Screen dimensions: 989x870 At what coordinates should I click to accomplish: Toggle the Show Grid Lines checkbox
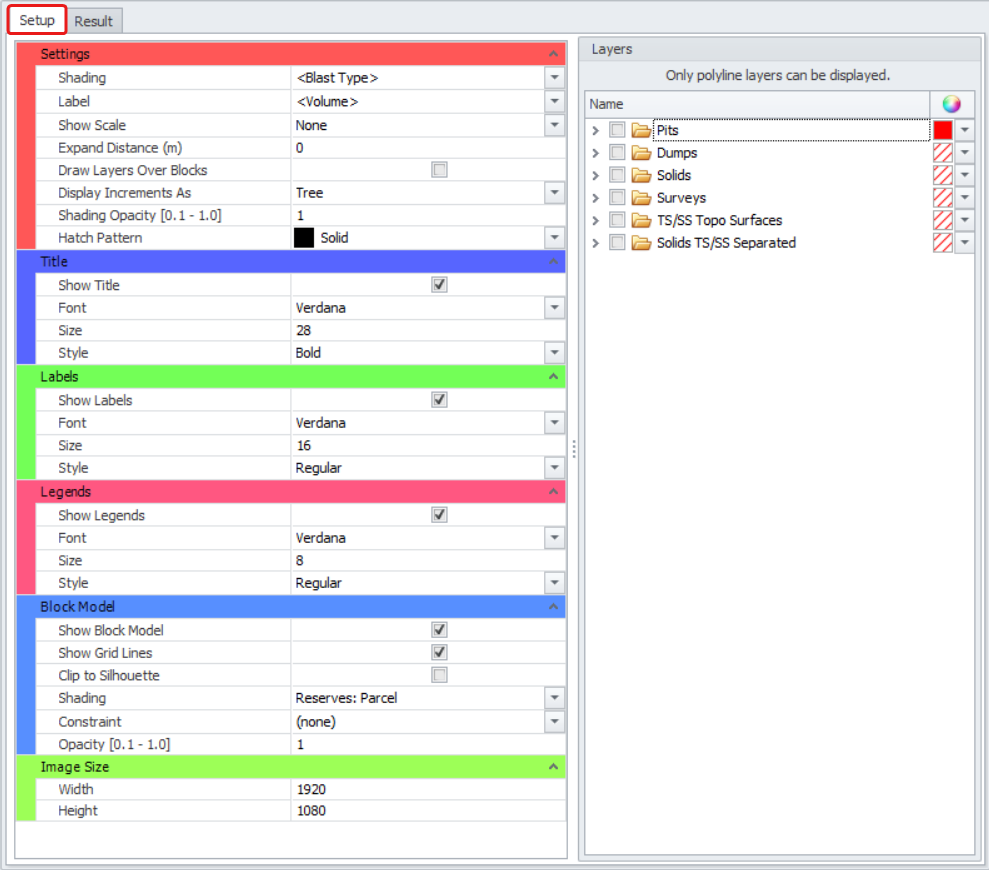[440, 652]
